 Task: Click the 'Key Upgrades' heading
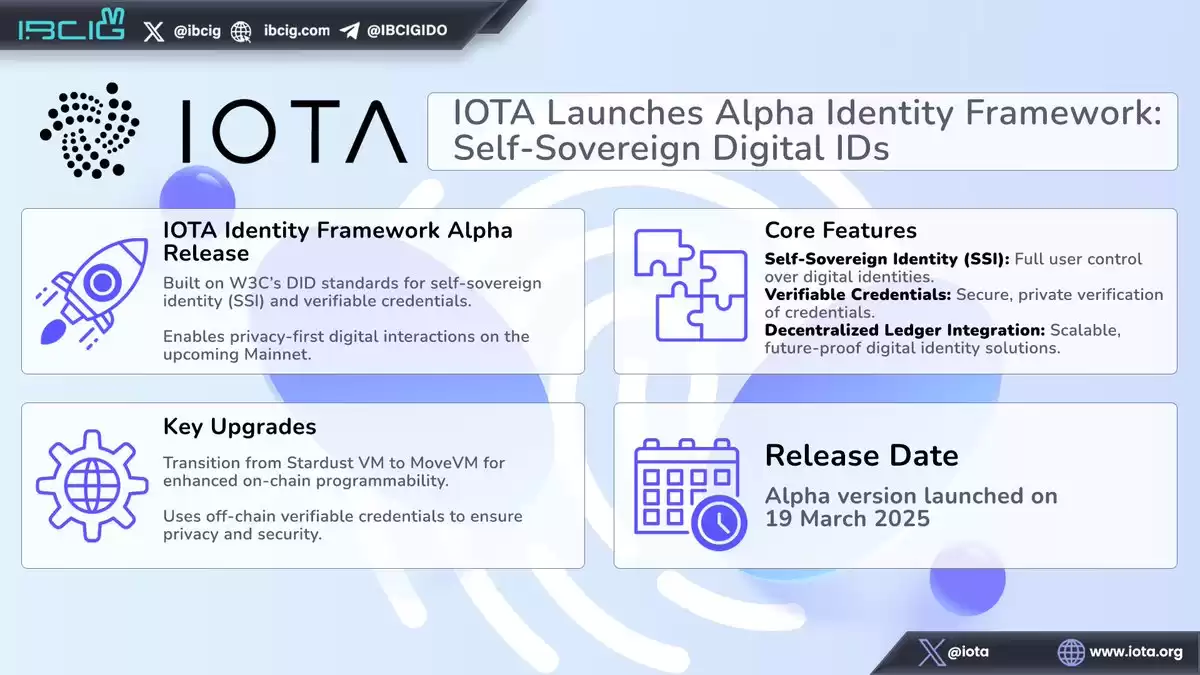tap(240, 427)
